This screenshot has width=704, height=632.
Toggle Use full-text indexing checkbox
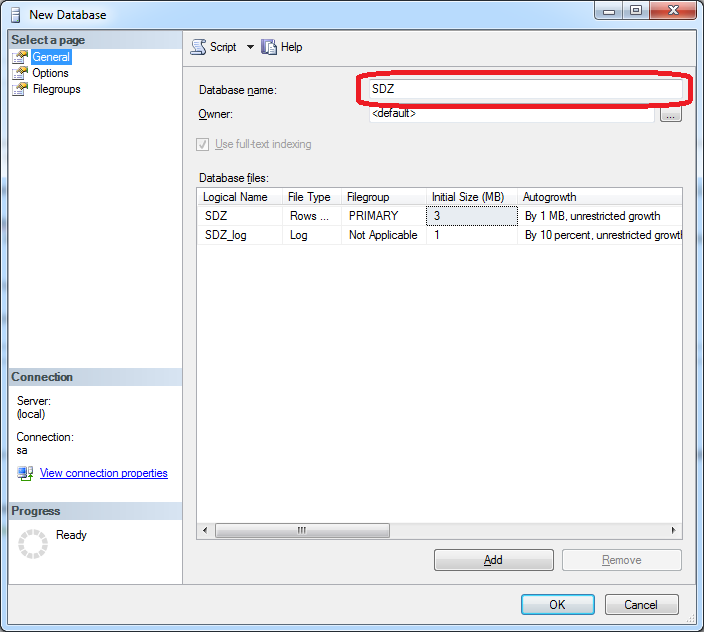click(x=202, y=144)
